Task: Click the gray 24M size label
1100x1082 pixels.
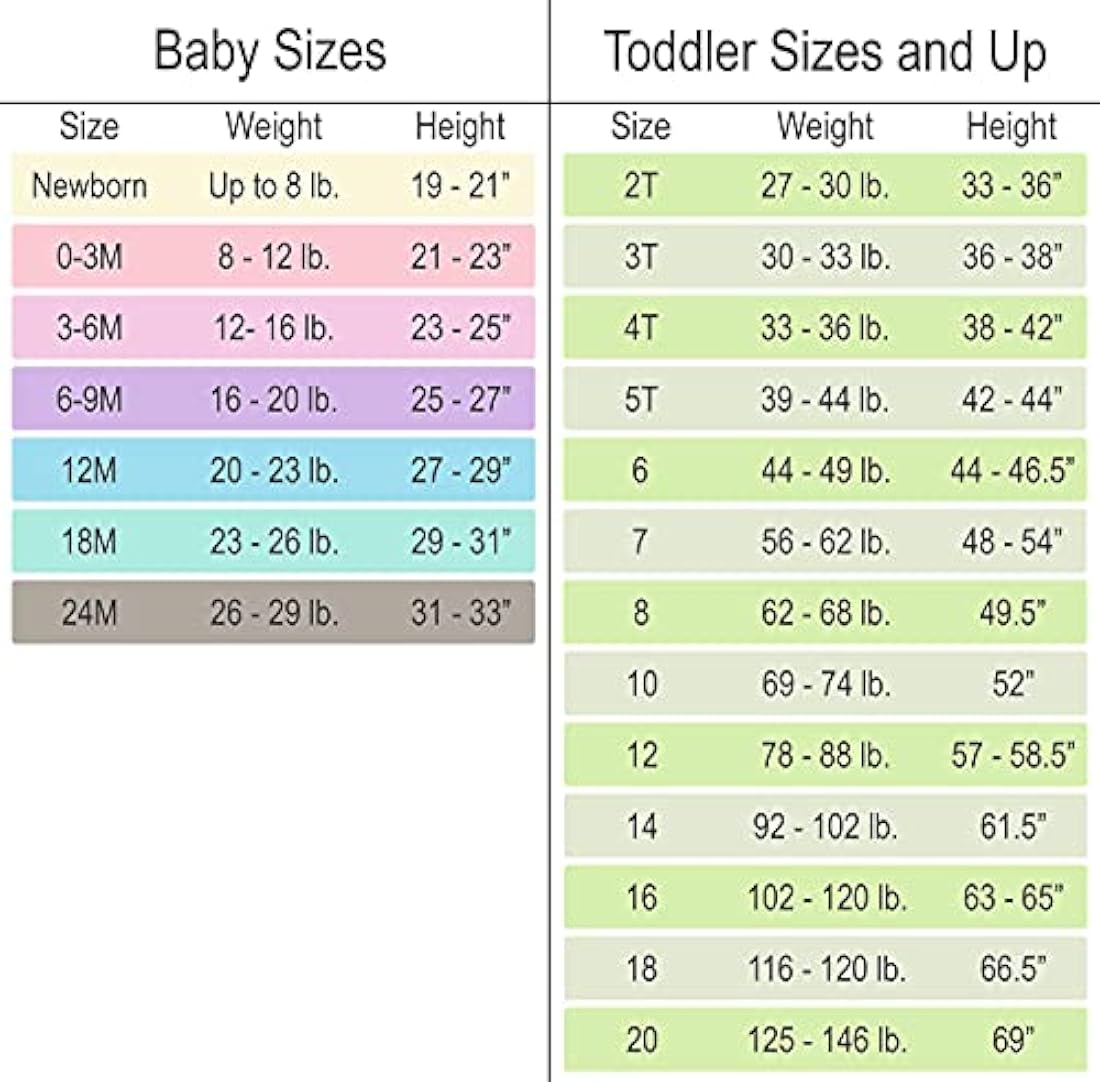Action: pyautogui.click(x=89, y=613)
